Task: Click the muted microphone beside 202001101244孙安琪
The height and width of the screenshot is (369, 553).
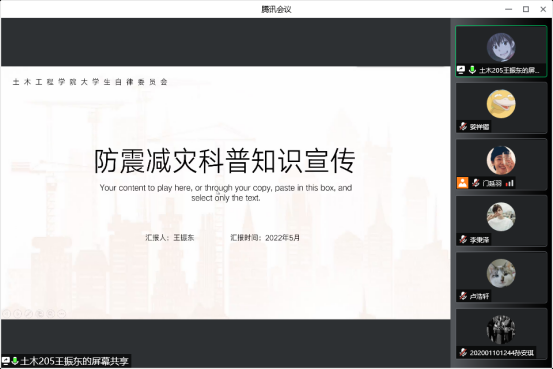Action: [463, 352]
